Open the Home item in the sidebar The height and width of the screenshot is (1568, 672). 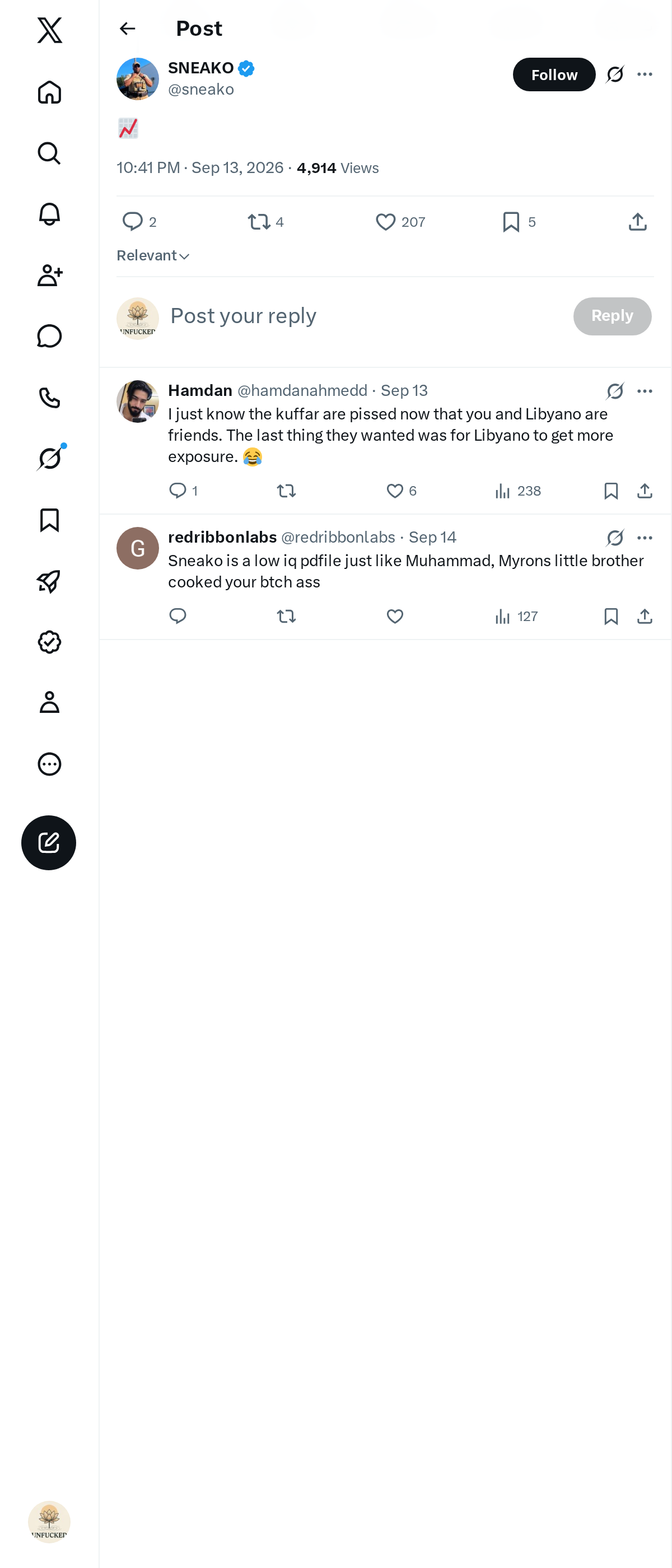(x=49, y=92)
